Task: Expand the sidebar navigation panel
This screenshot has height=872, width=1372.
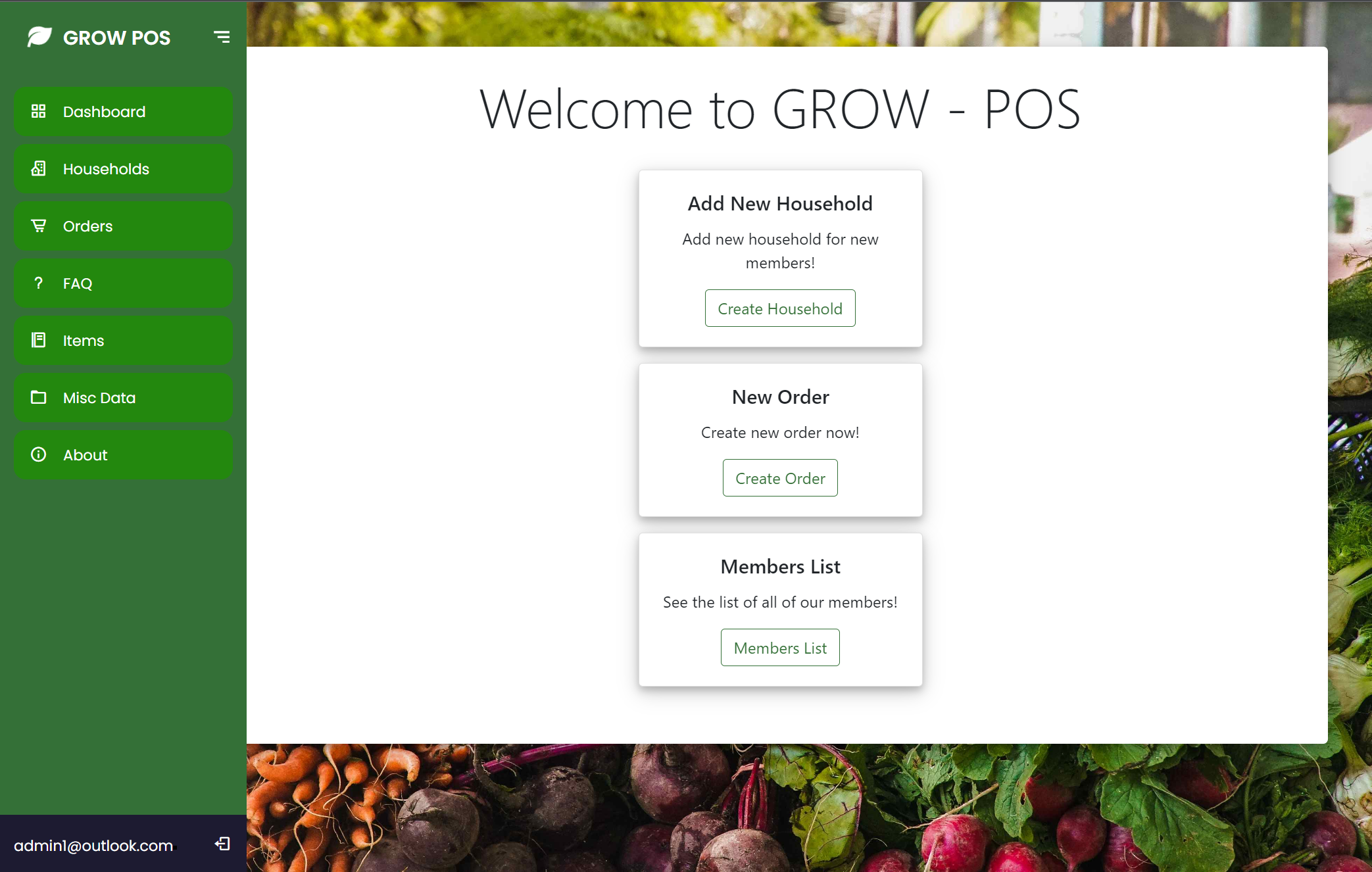Action: 222,37
